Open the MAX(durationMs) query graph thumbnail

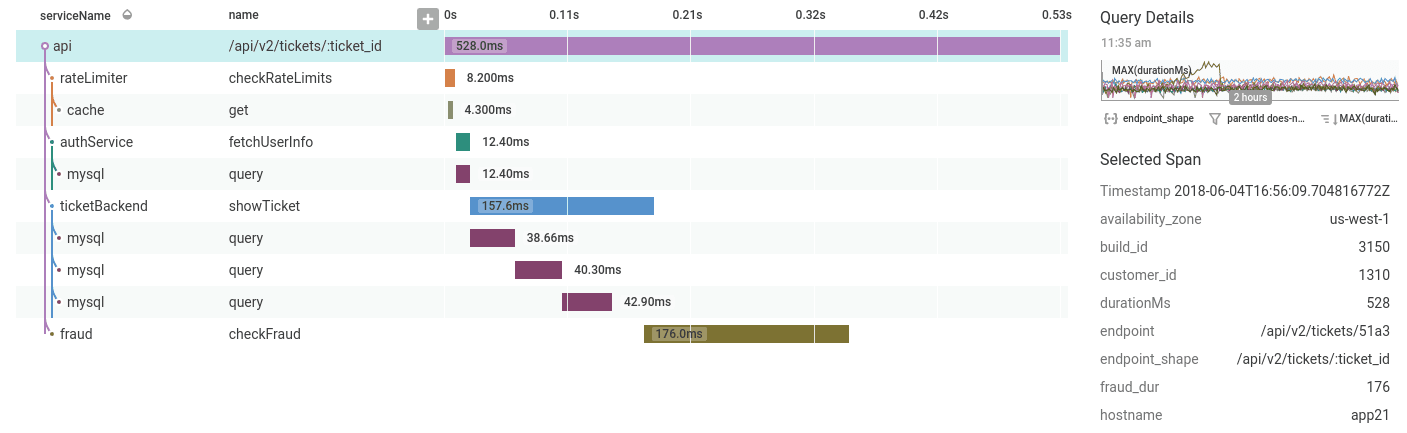[x=1249, y=80]
